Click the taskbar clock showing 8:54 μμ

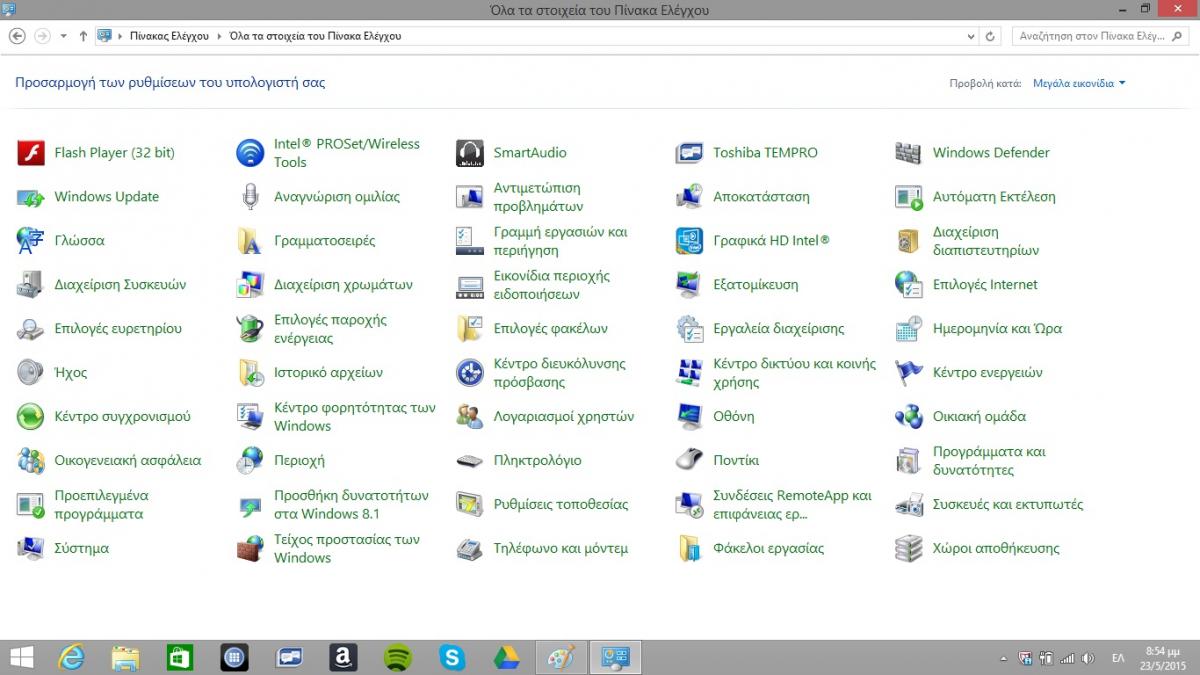[x=1161, y=657]
